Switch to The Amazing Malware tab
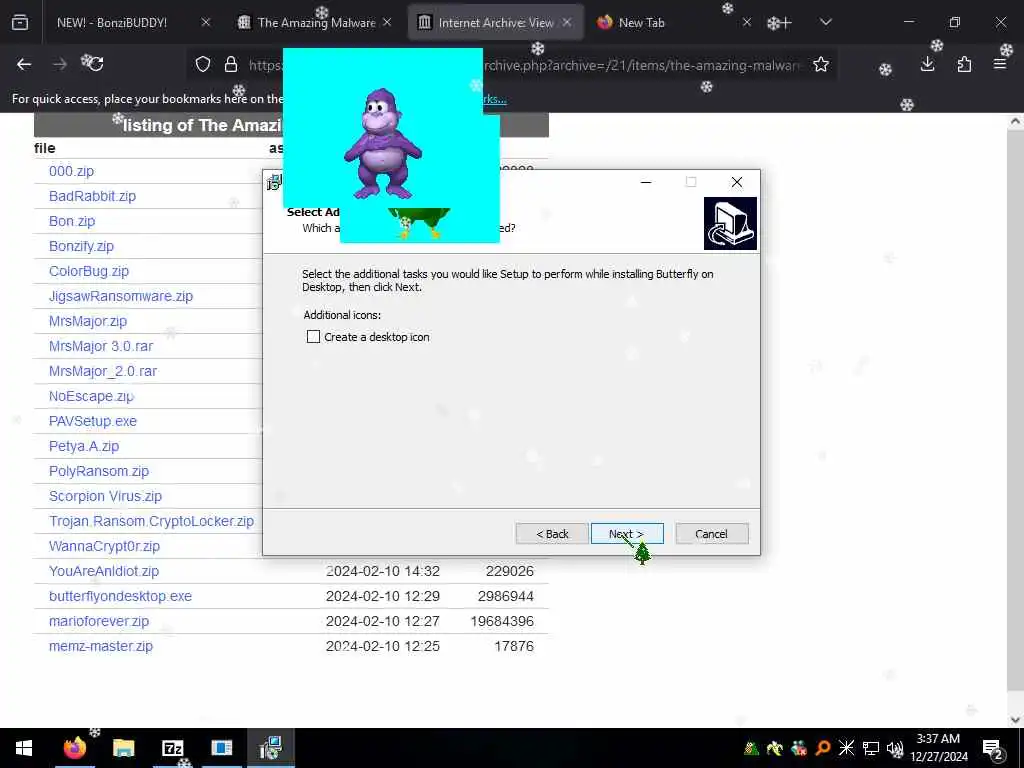Screen dimensions: 1024x768 pos(316,22)
